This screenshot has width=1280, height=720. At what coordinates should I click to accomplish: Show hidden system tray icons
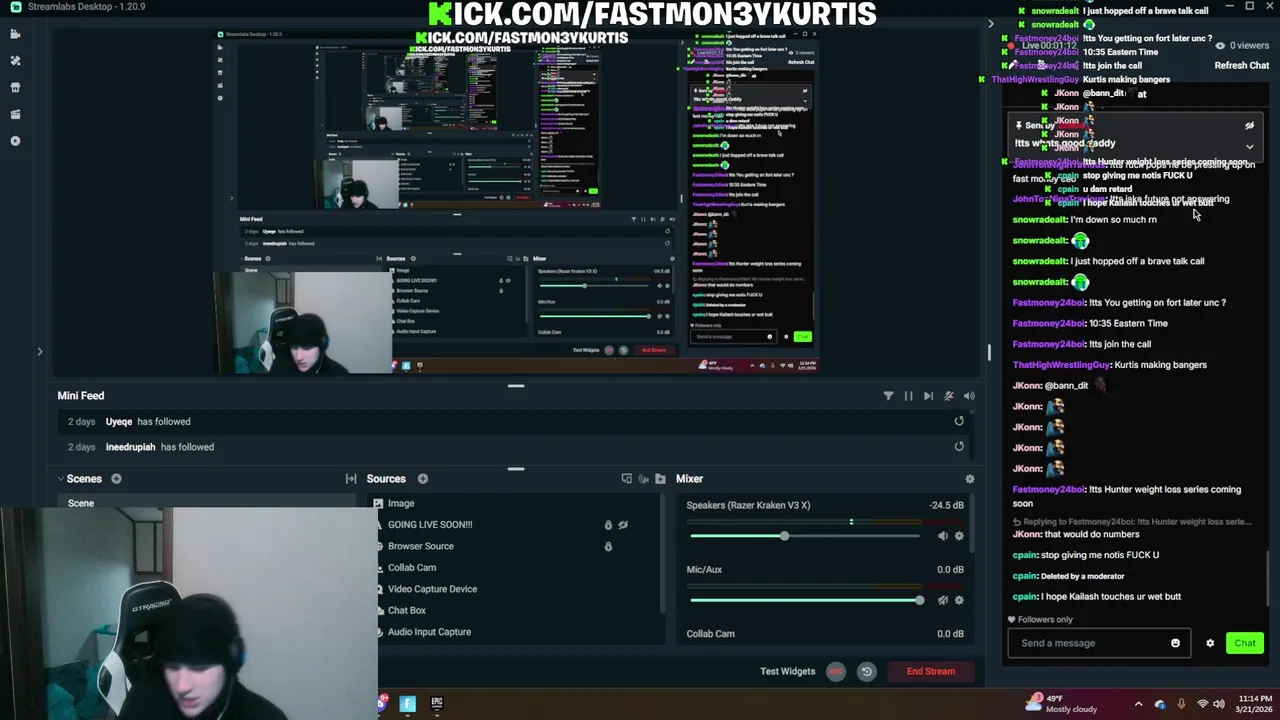(x=1138, y=704)
